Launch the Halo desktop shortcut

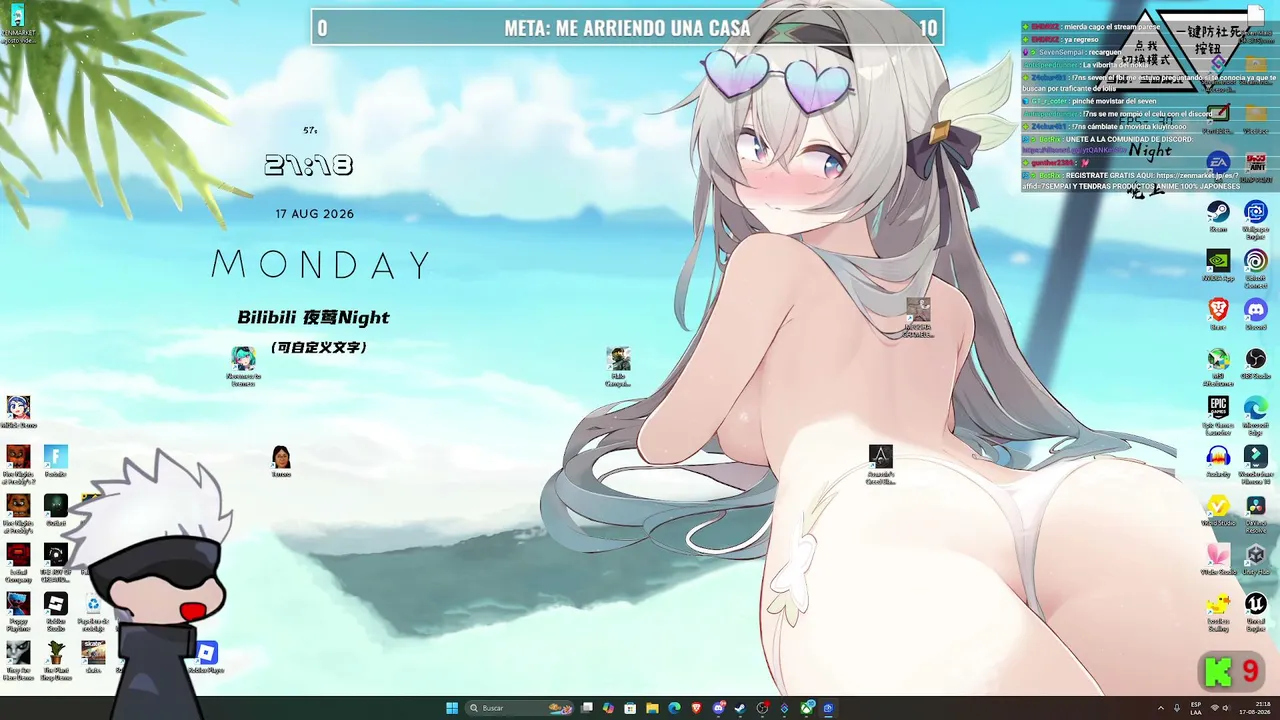(619, 367)
